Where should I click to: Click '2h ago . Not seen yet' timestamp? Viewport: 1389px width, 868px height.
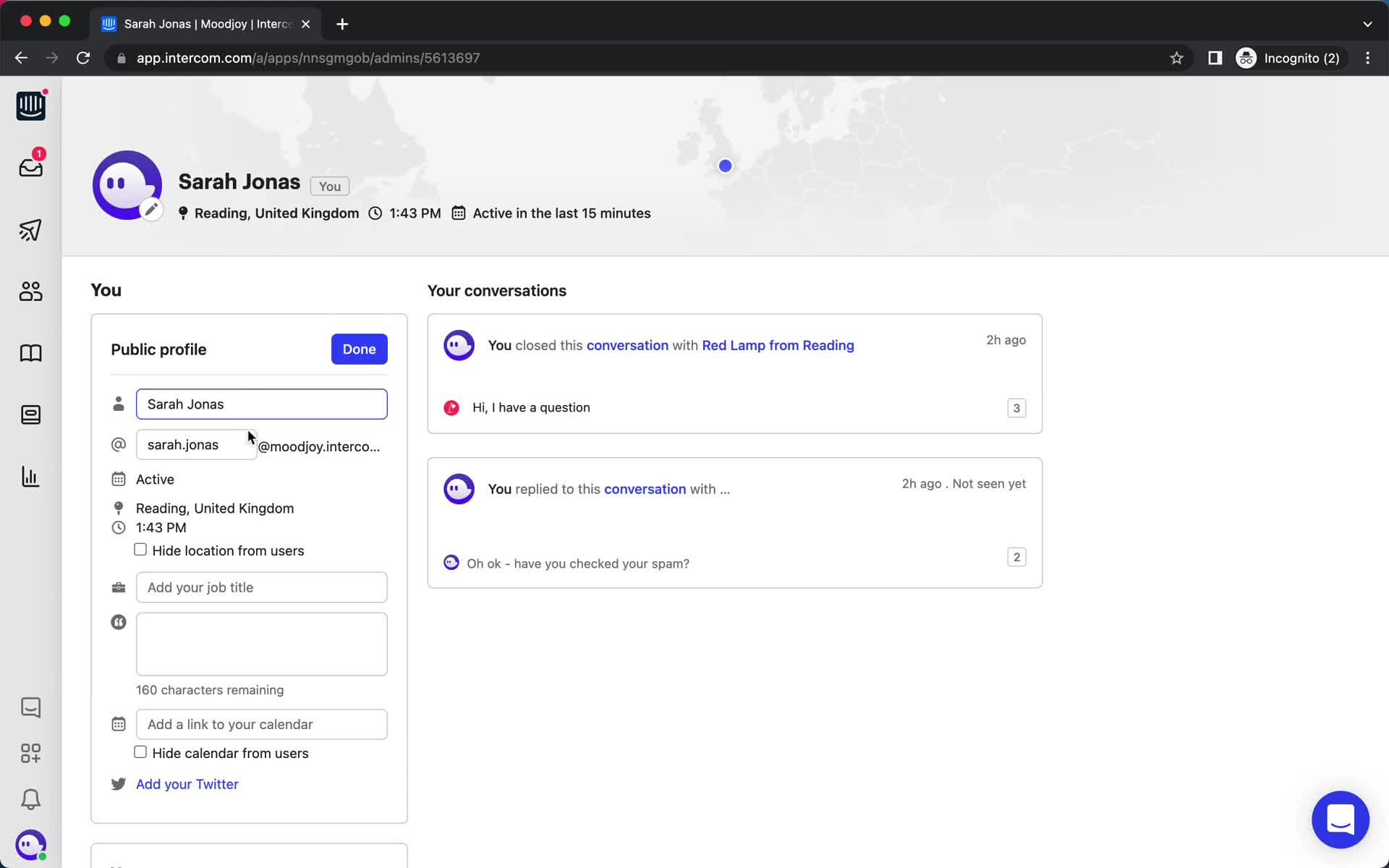pyautogui.click(x=964, y=484)
